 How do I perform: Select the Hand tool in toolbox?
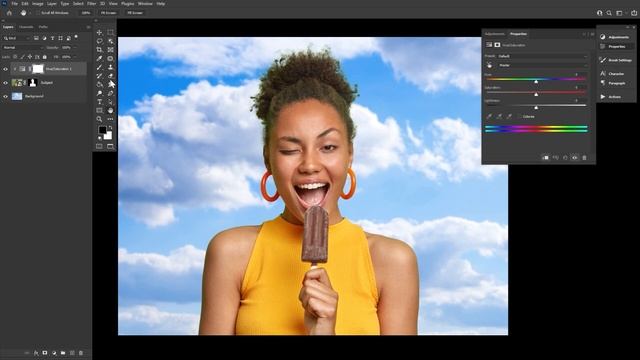pos(110,110)
